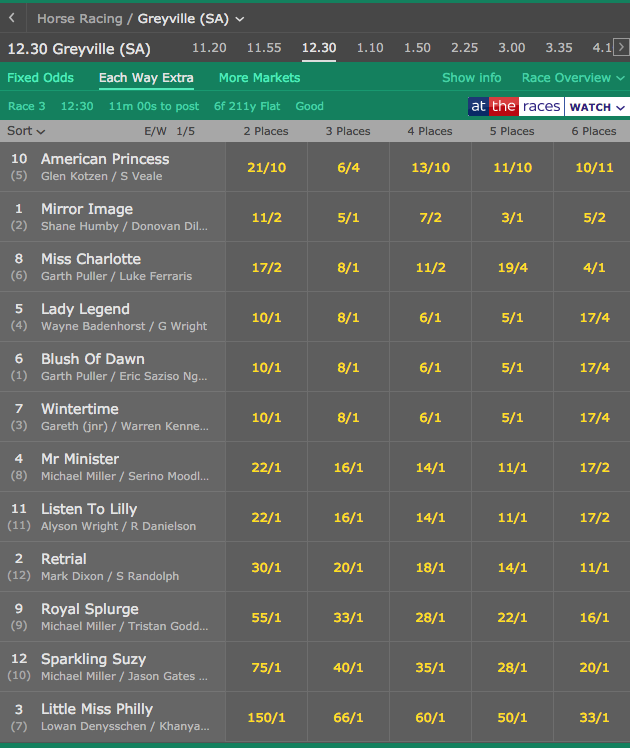630x748 pixels.
Task: Pick Little Miss Philly 2 Places 150/1
Action: (266, 717)
